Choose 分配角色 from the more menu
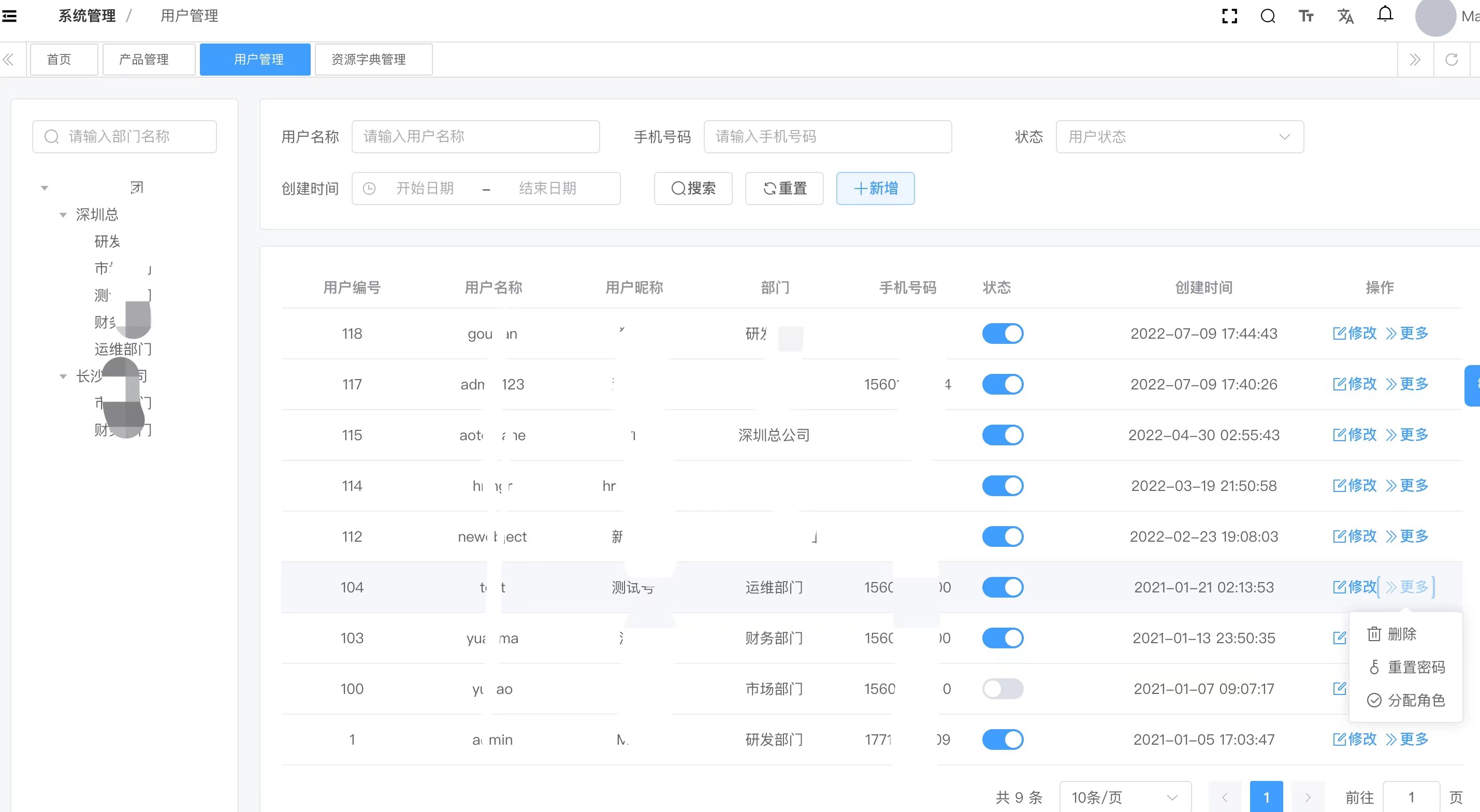Viewport: 1480px width, 812px height. click(x=1405, y=700)
